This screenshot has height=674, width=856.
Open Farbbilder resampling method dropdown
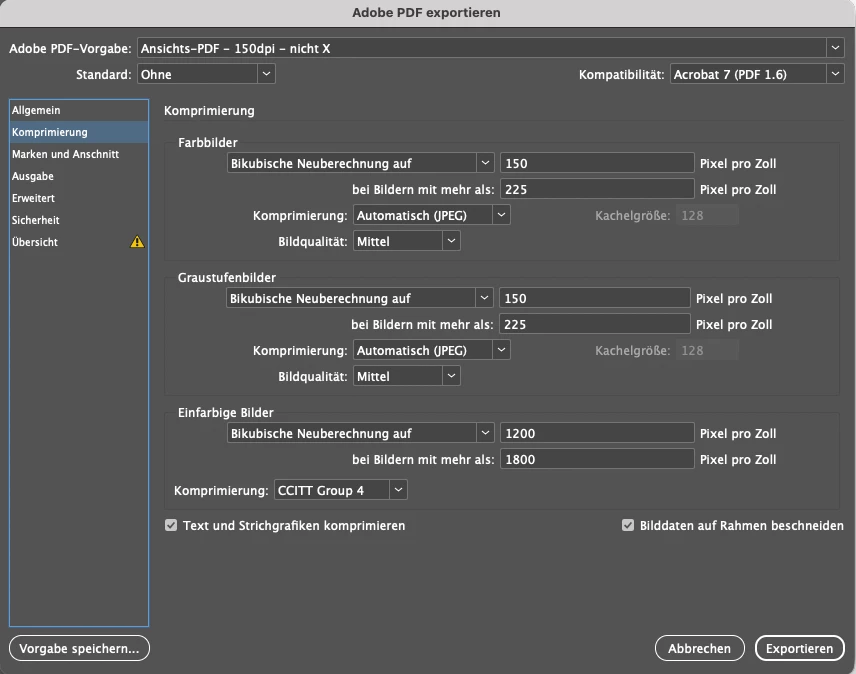tap(361, 163)
